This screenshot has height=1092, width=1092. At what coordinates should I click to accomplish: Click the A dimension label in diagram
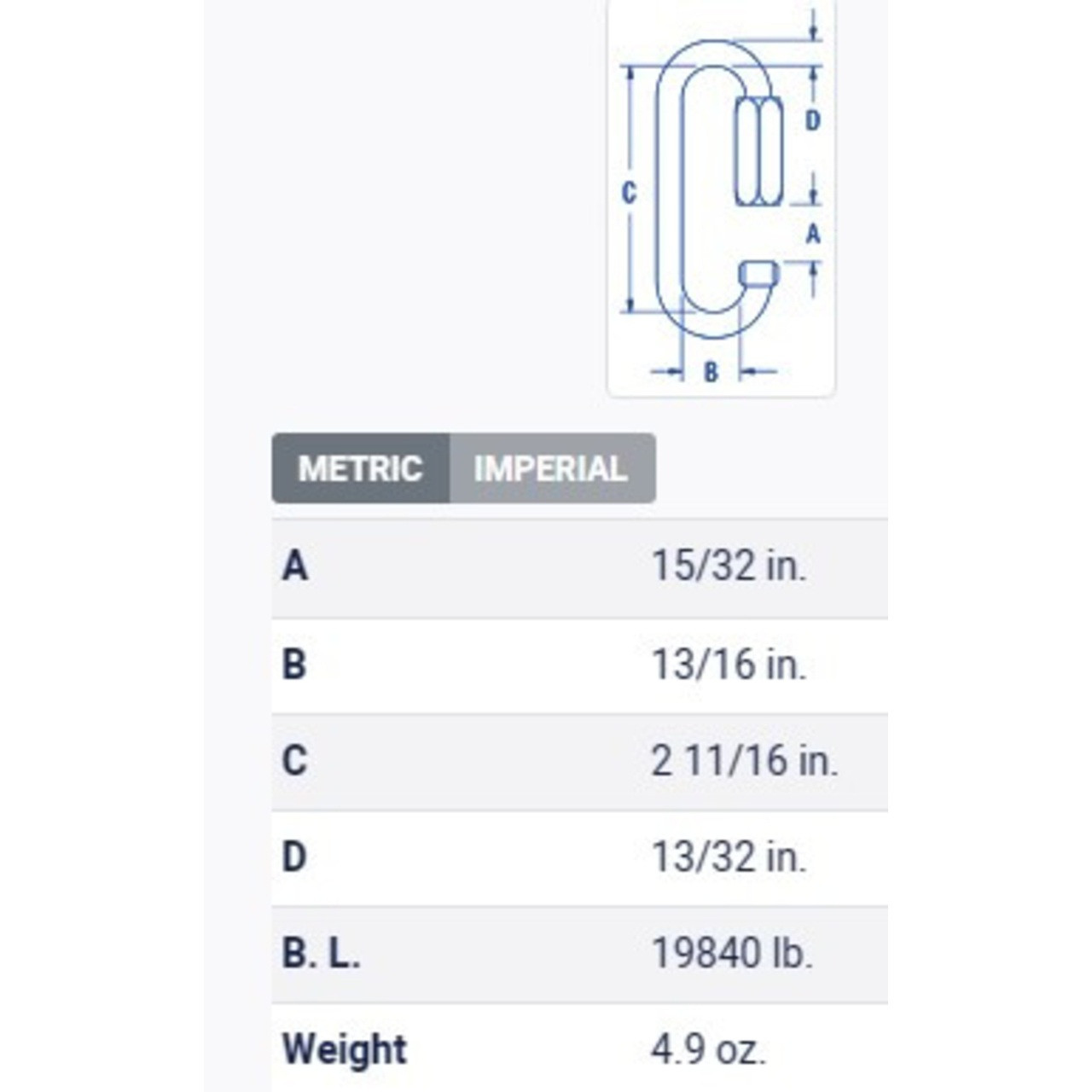click(813, 233)
